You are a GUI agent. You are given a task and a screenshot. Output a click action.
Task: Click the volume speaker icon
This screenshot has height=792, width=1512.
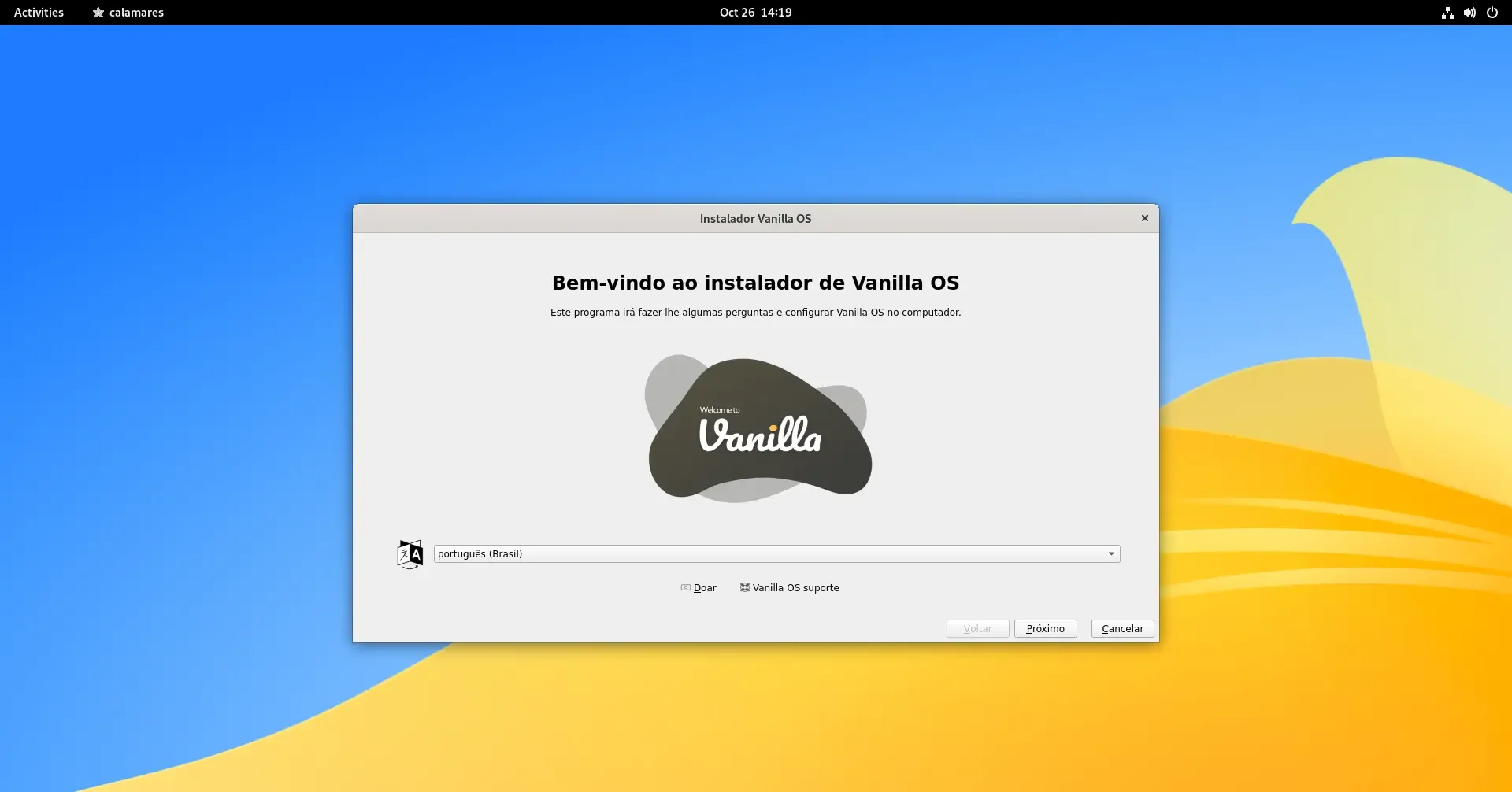[x=1469, y=13]
